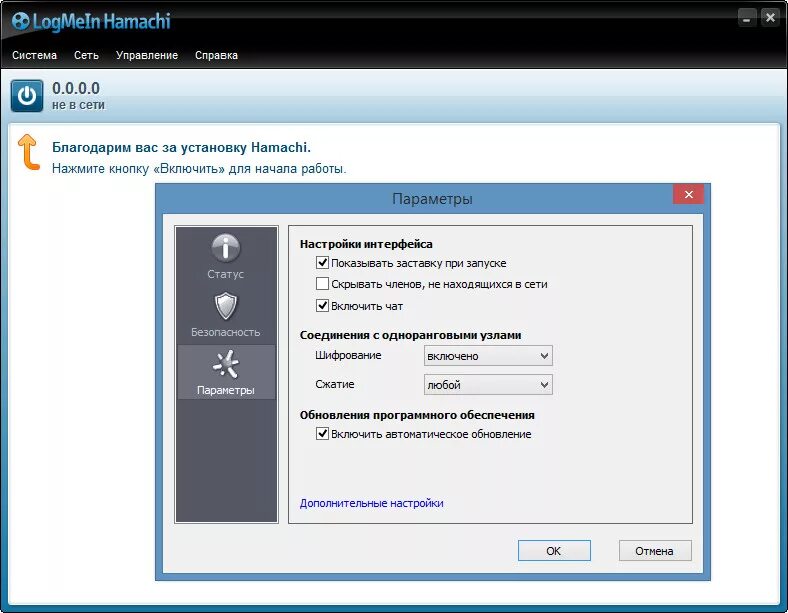Open the Сеть menu

click(x=86, y=55)
